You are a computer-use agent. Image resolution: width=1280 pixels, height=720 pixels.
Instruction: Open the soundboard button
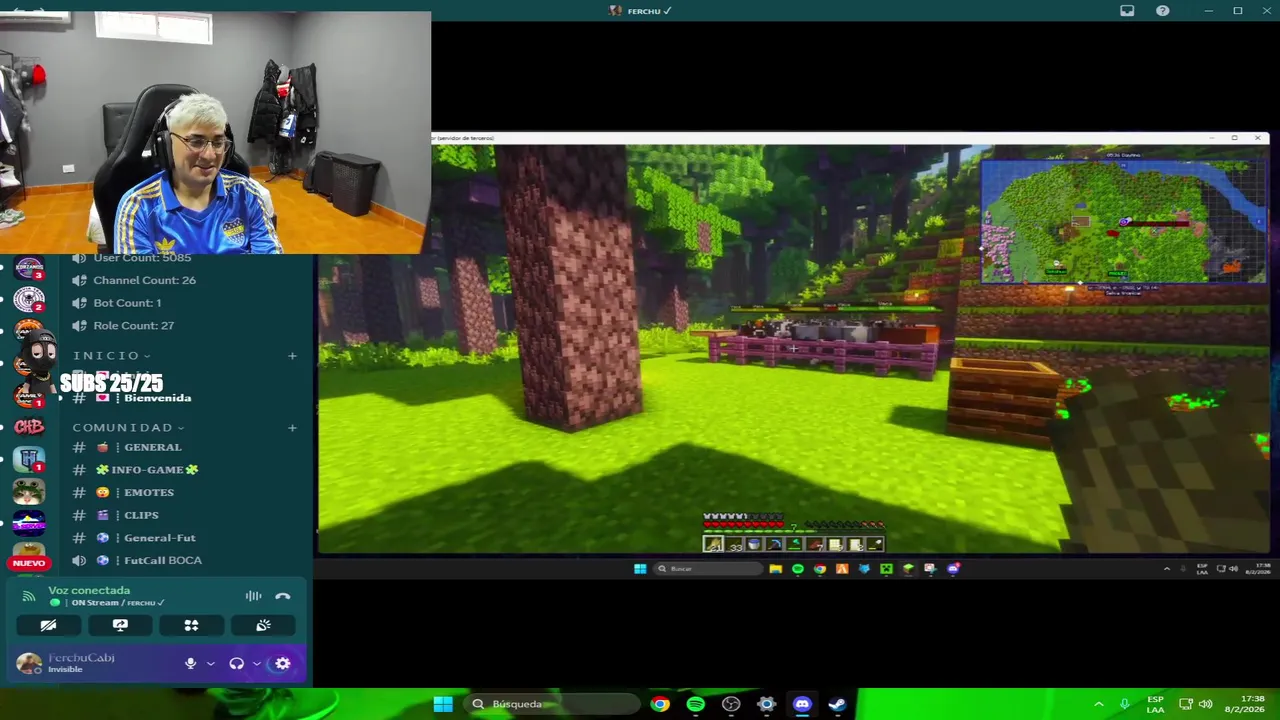tap(263, 625)
